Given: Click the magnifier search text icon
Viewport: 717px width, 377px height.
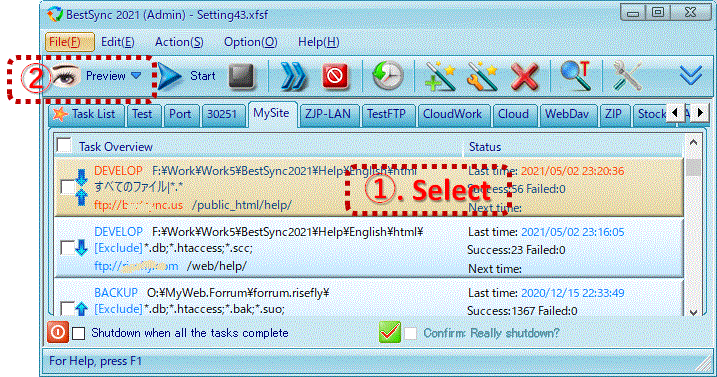Looking at the screenshot, I should coord(575,76).
